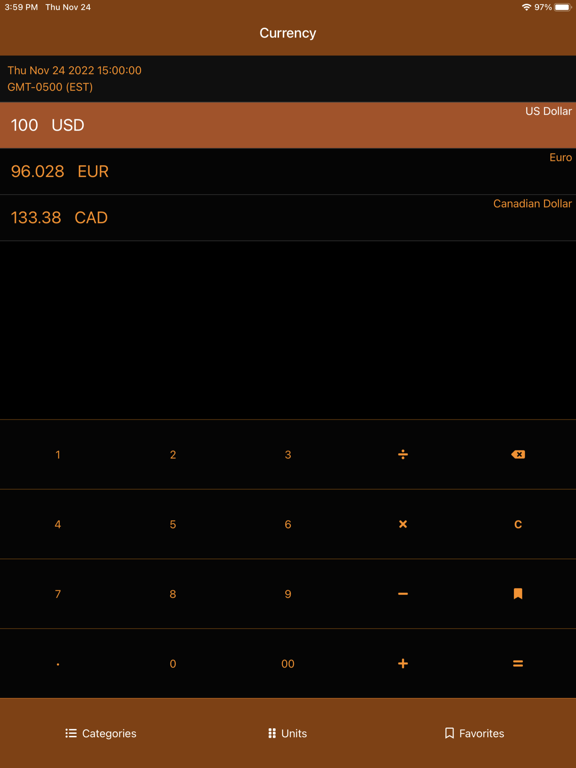Tap the backspace delete key
576x768 pixels.
tap(518, 455)
